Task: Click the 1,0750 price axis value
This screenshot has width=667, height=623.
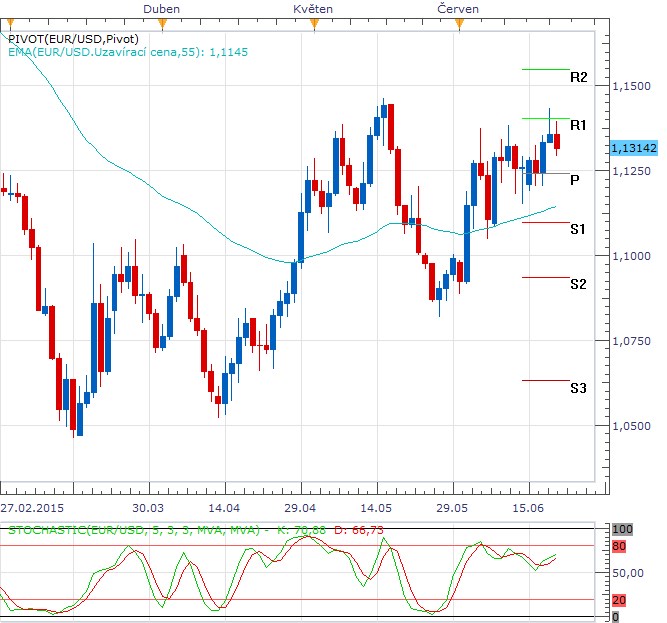Action: (631, 341)
